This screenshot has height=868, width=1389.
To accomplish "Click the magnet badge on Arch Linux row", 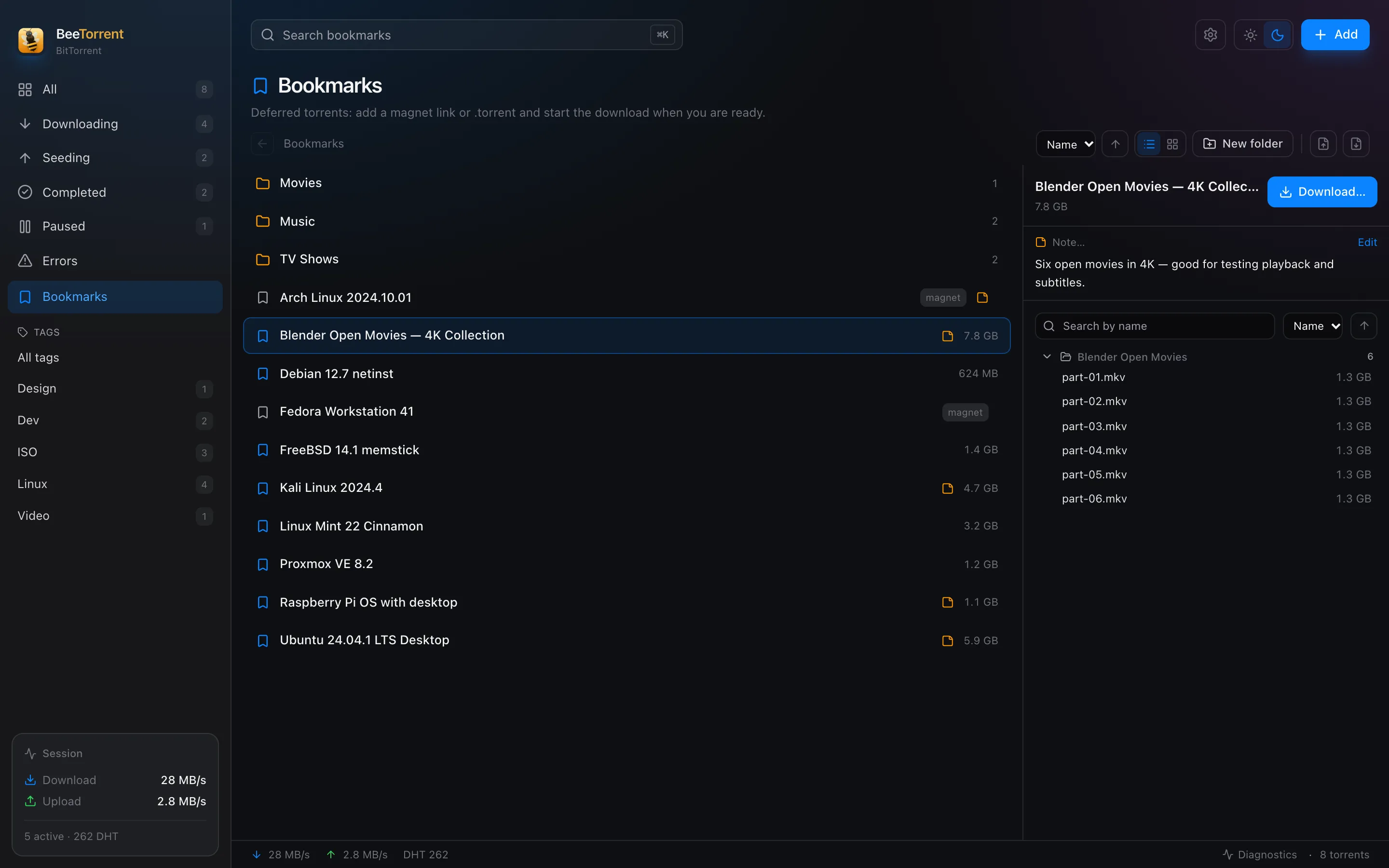I will [942, 298].
